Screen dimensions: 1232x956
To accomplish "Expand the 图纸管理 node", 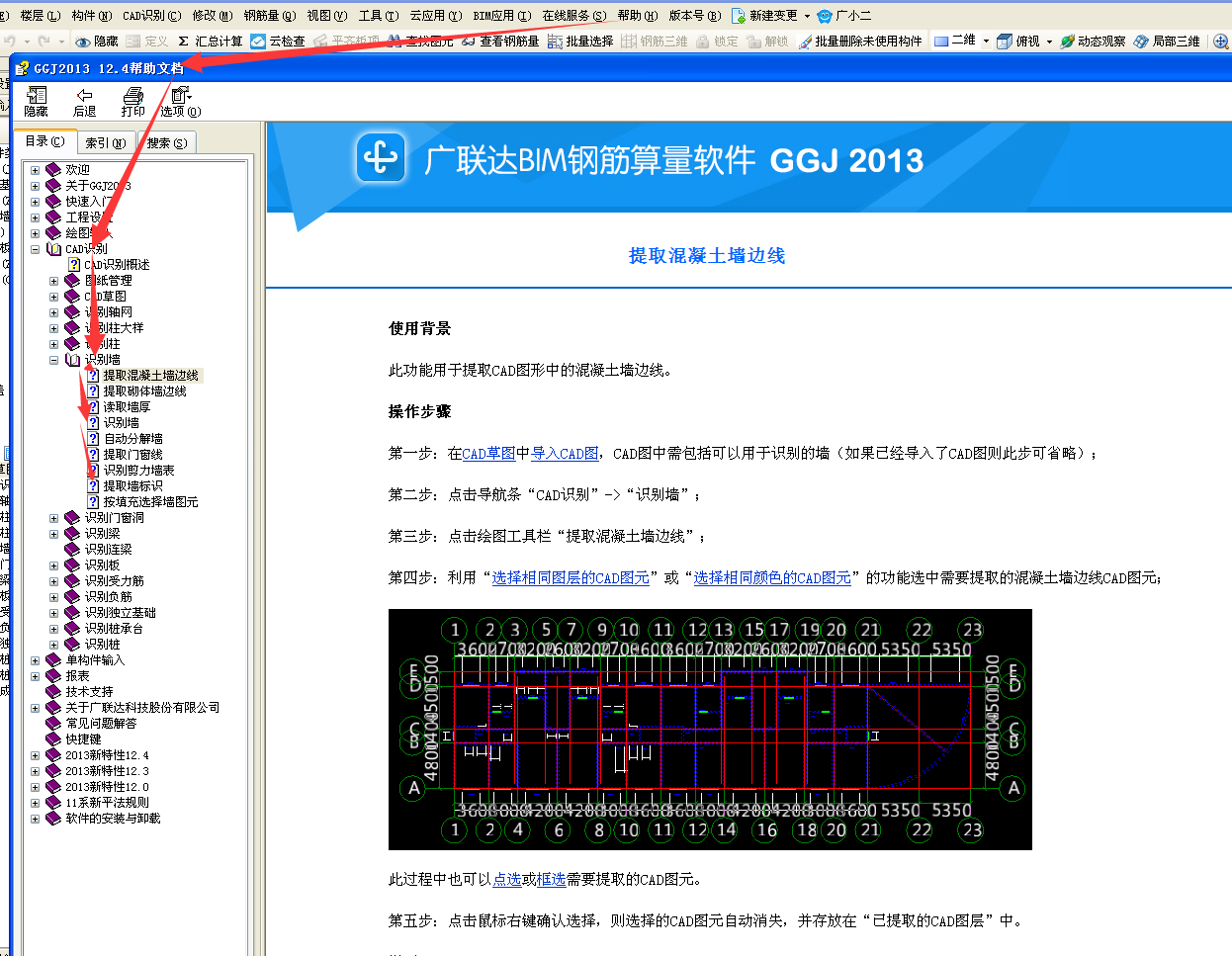I will (x=54, y=281).
